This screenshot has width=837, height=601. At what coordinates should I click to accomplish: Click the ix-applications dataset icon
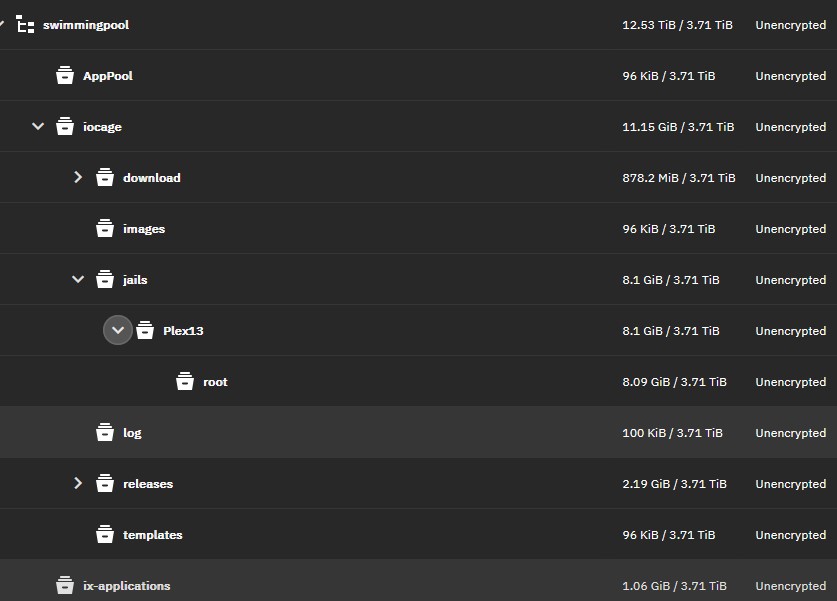[65, 586]
